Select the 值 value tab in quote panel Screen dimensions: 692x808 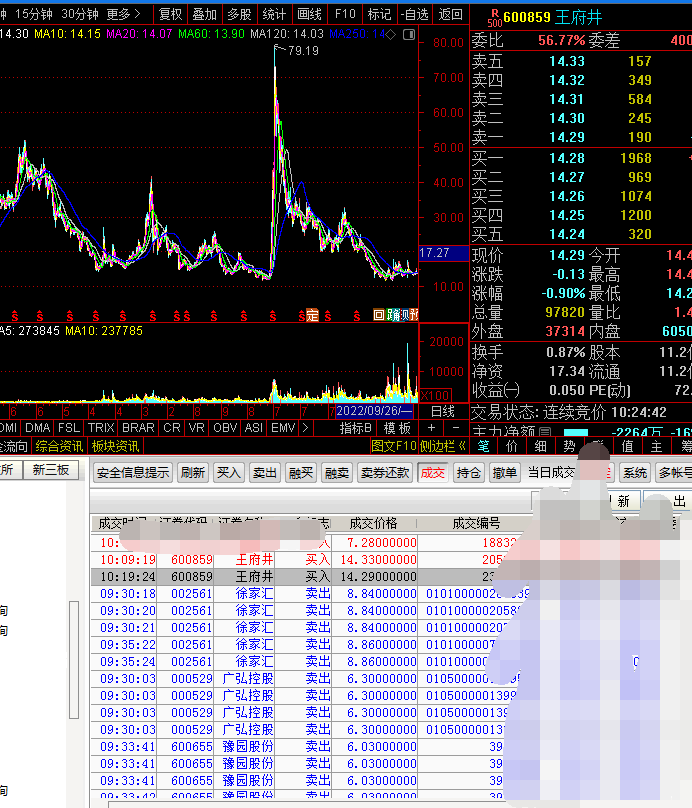click(627, 446)
